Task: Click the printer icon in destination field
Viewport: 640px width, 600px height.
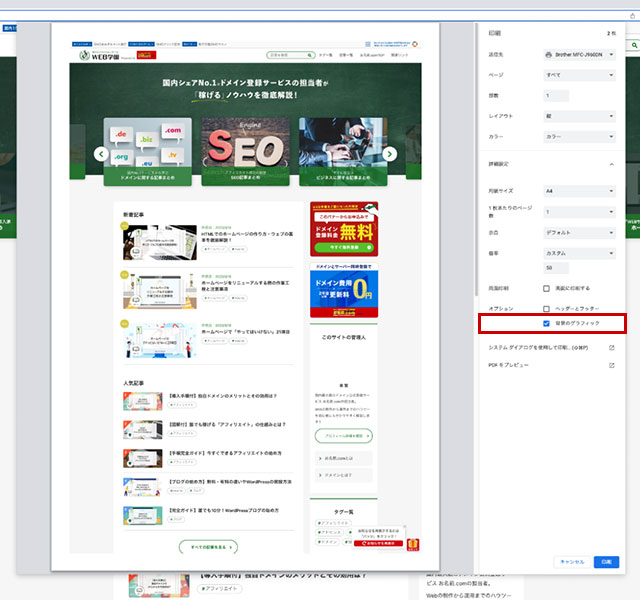Action: click(x=549, y=55)
